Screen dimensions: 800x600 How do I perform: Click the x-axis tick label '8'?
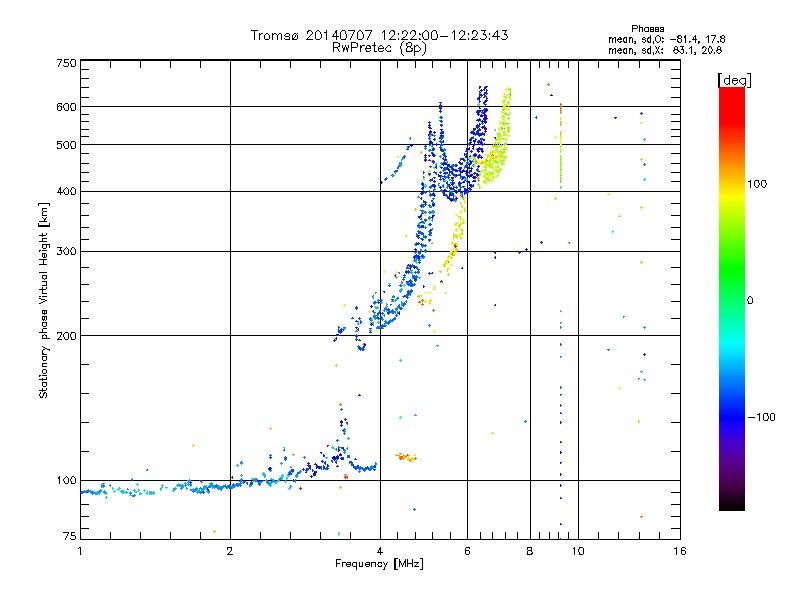[530, 551]
